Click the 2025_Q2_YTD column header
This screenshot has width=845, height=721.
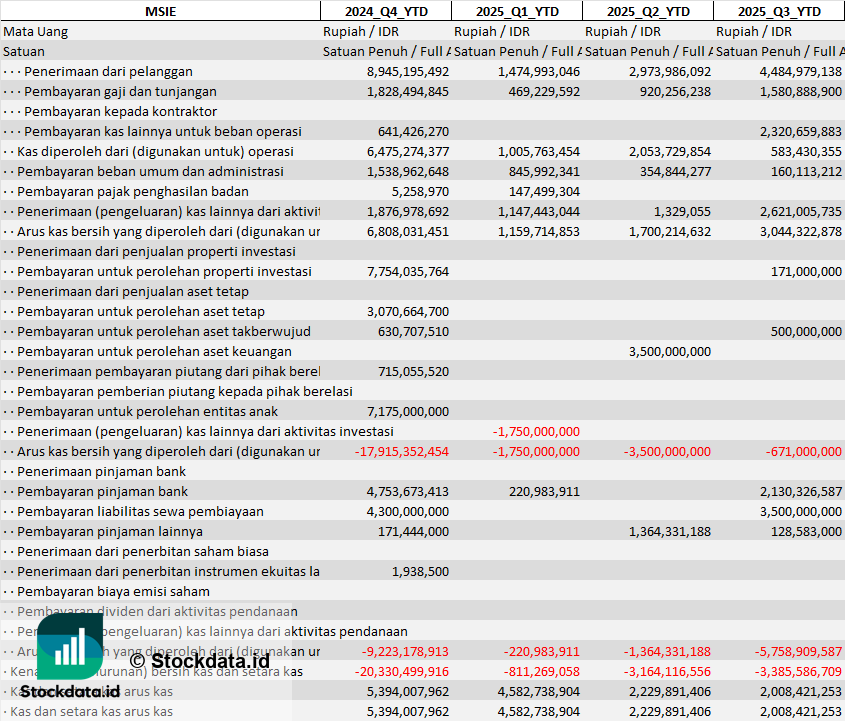point(647,11)
